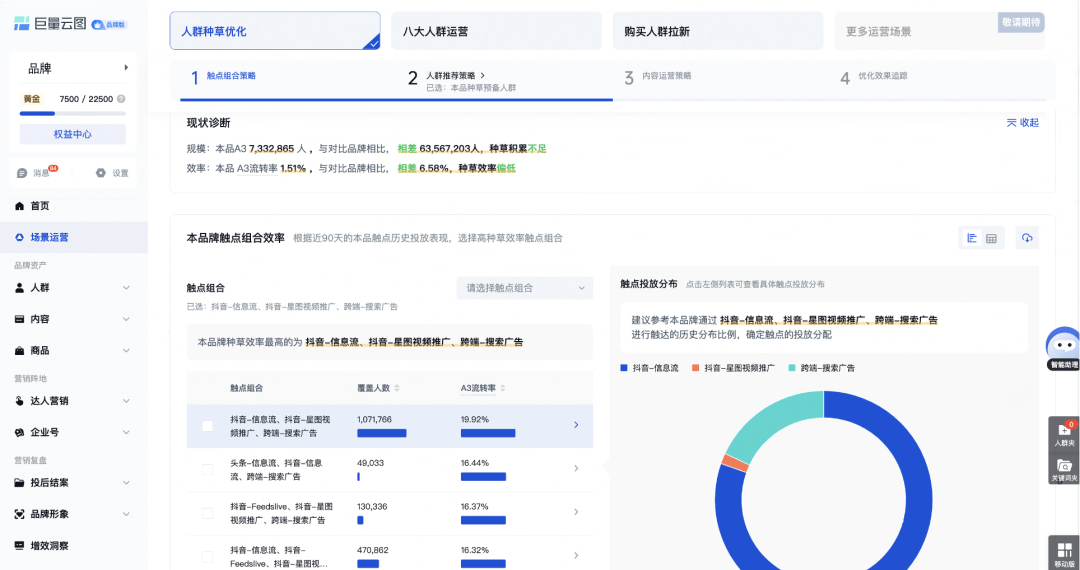Sort by A3流转率 column arrows
The height and width of the screenshot is (570, 1080).
point(502,388)
